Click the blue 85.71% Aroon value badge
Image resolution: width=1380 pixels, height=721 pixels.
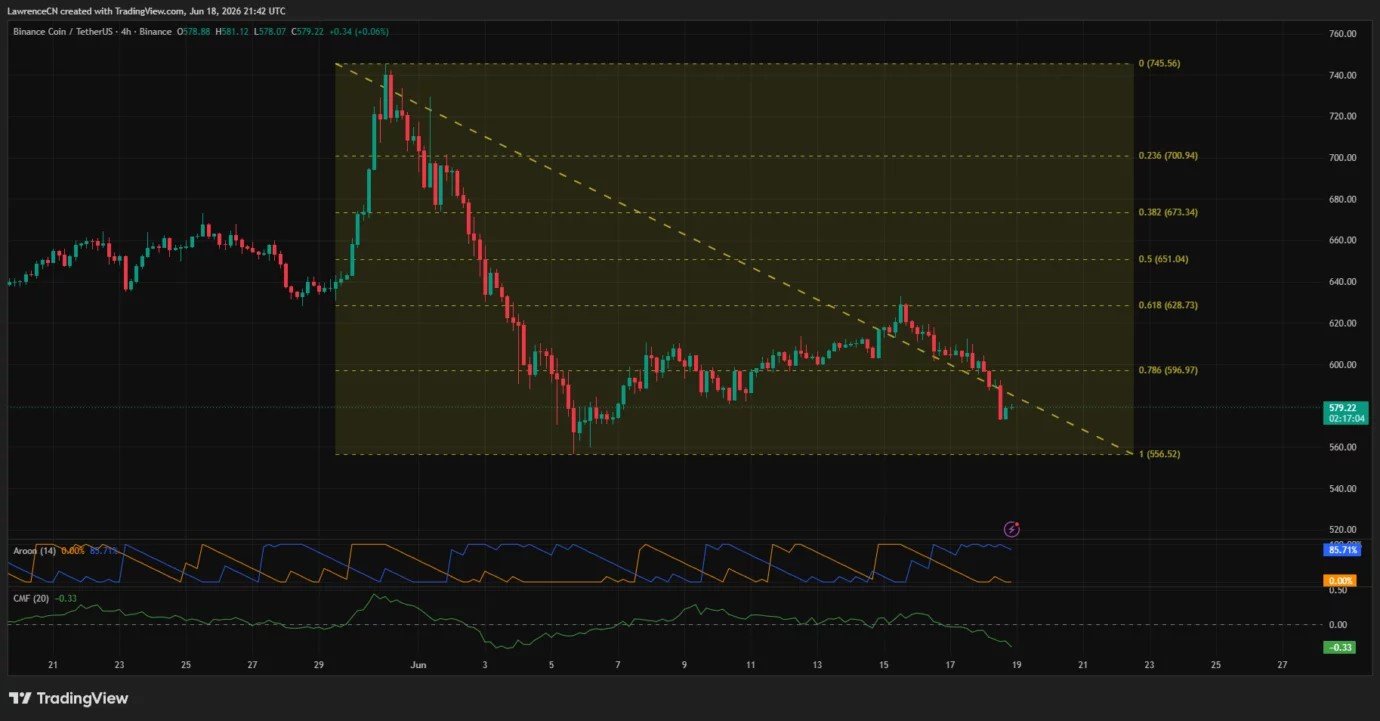point(1343,550)
